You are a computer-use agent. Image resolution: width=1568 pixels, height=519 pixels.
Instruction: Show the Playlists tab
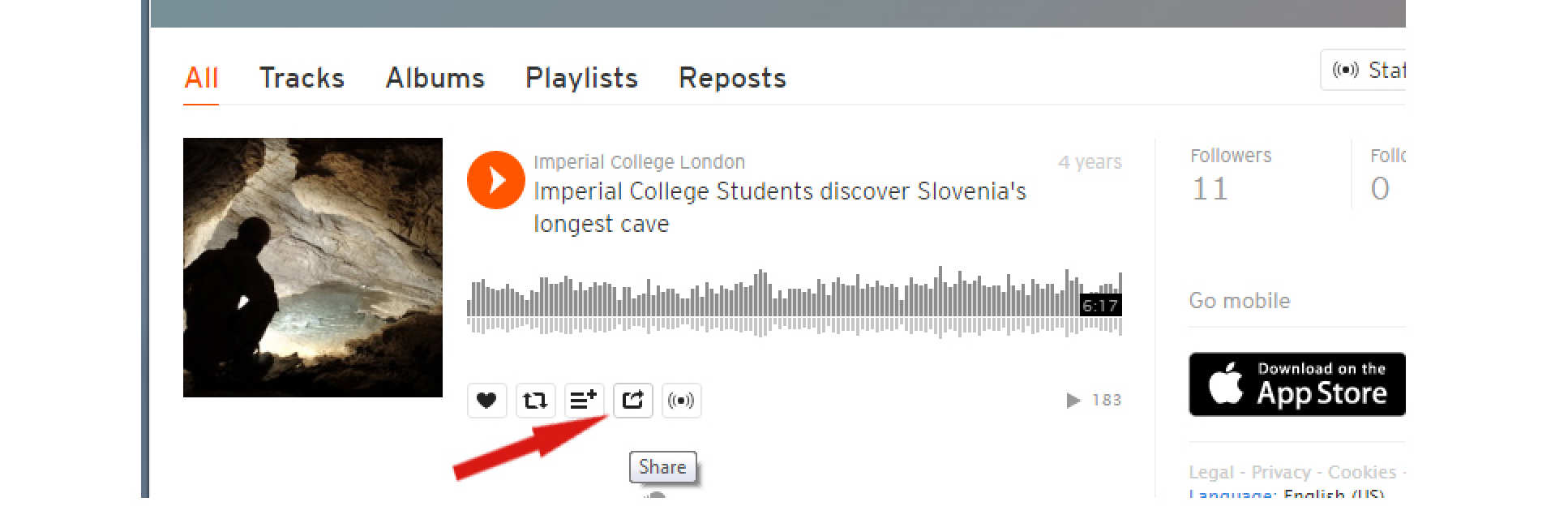581,78
